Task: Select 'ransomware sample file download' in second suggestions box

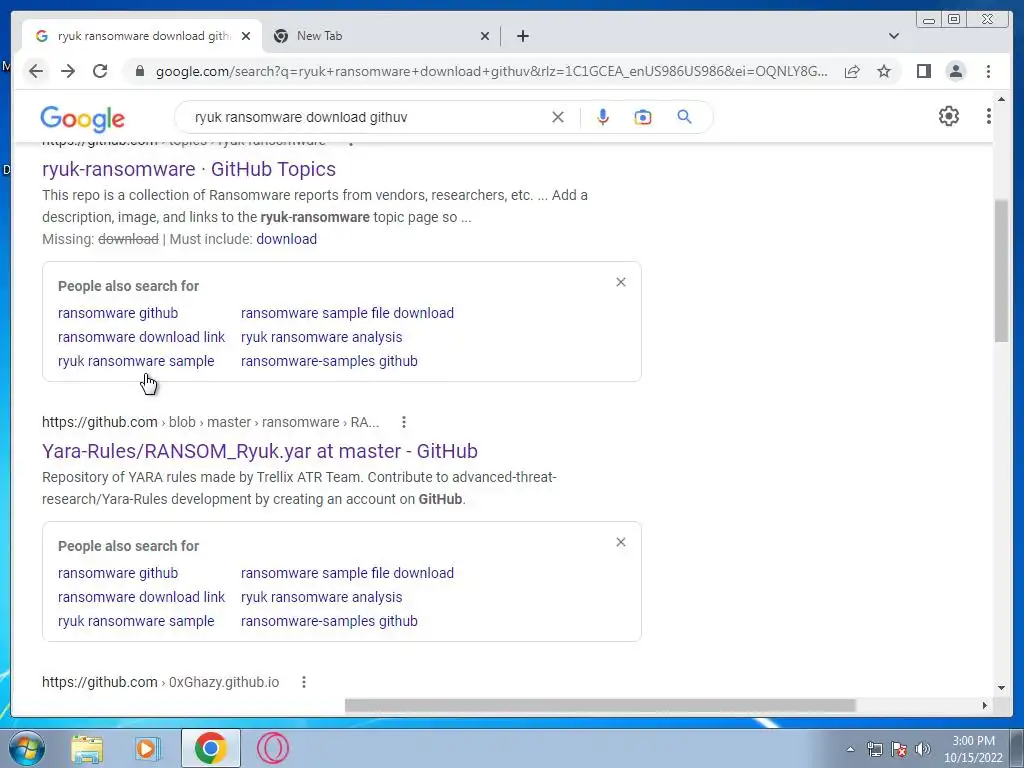Action: (347, 573)
